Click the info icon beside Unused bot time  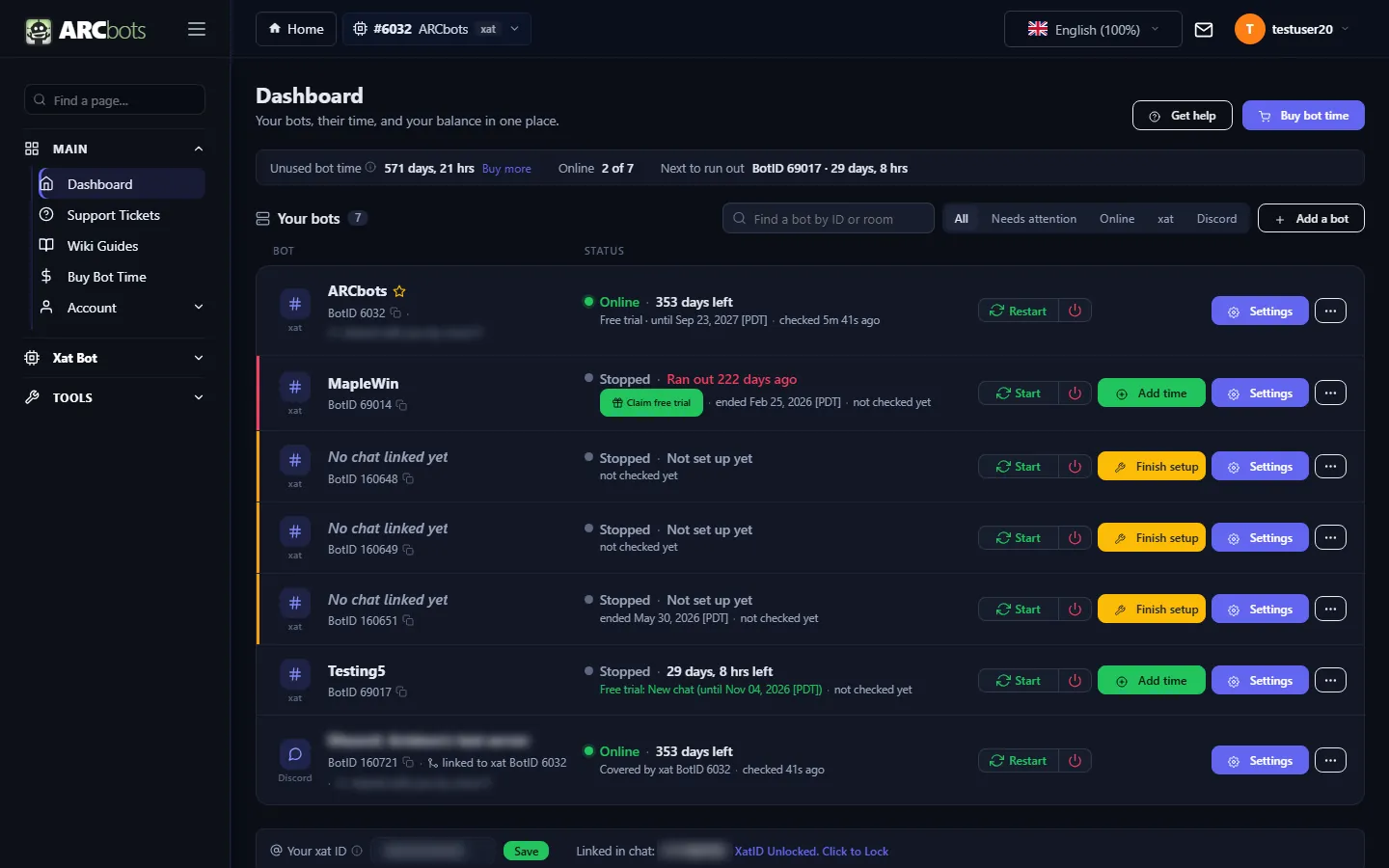click(370, 168)
